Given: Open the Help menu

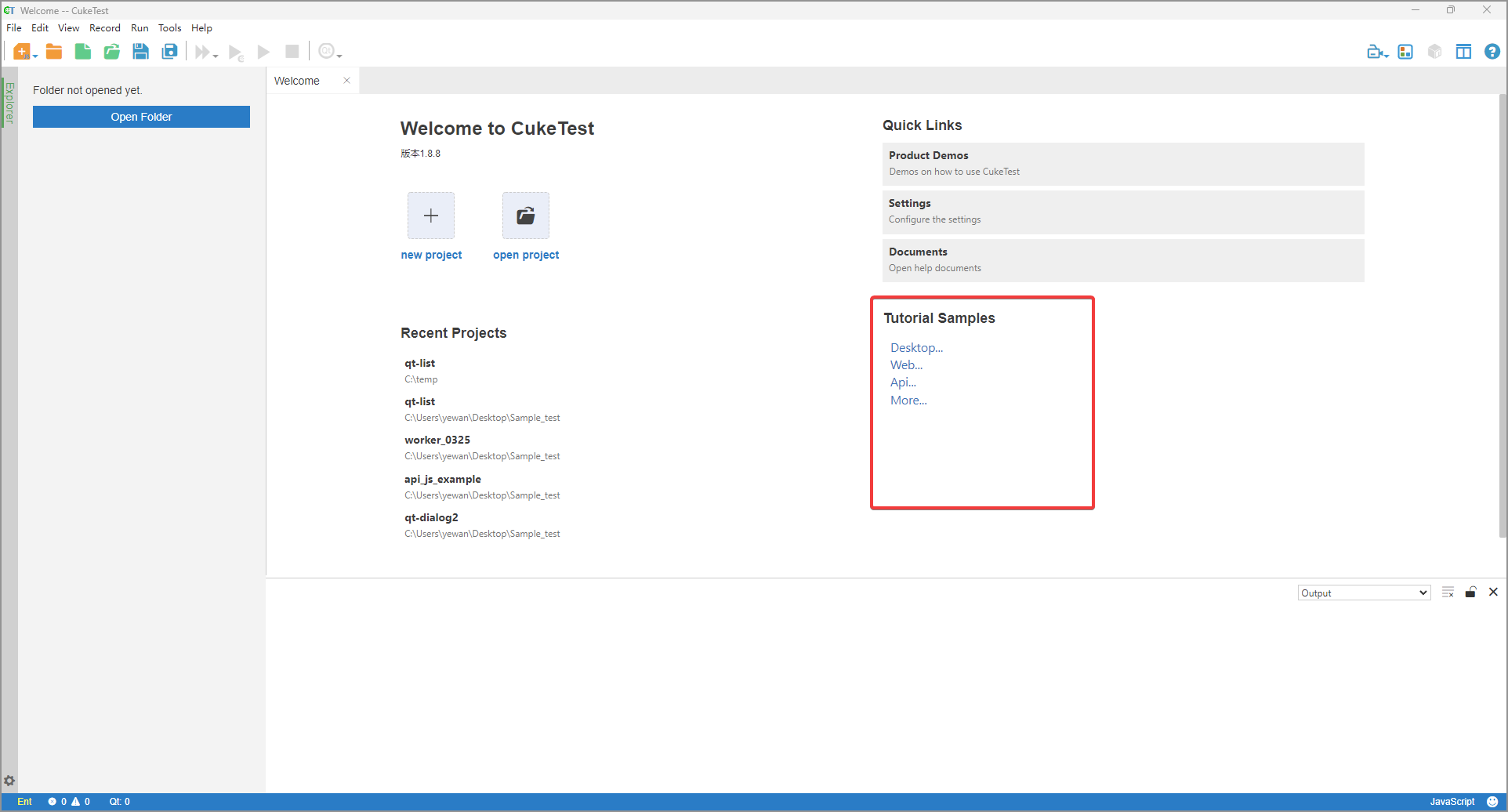Looking at the screenshot, I should point(201,28).
